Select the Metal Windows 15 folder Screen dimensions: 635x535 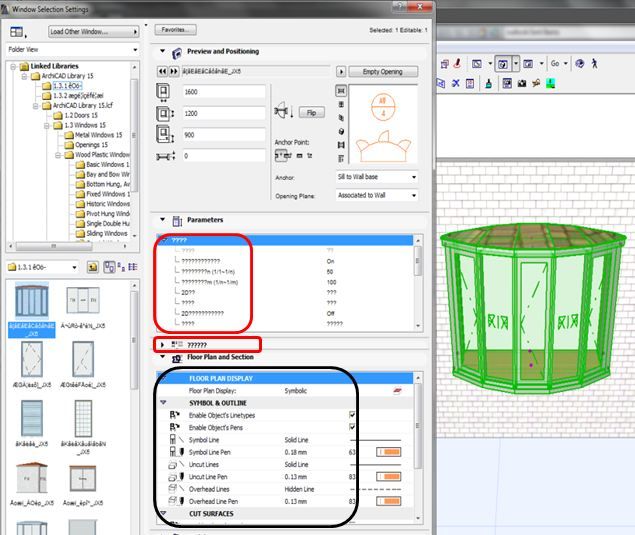point(98,135)
